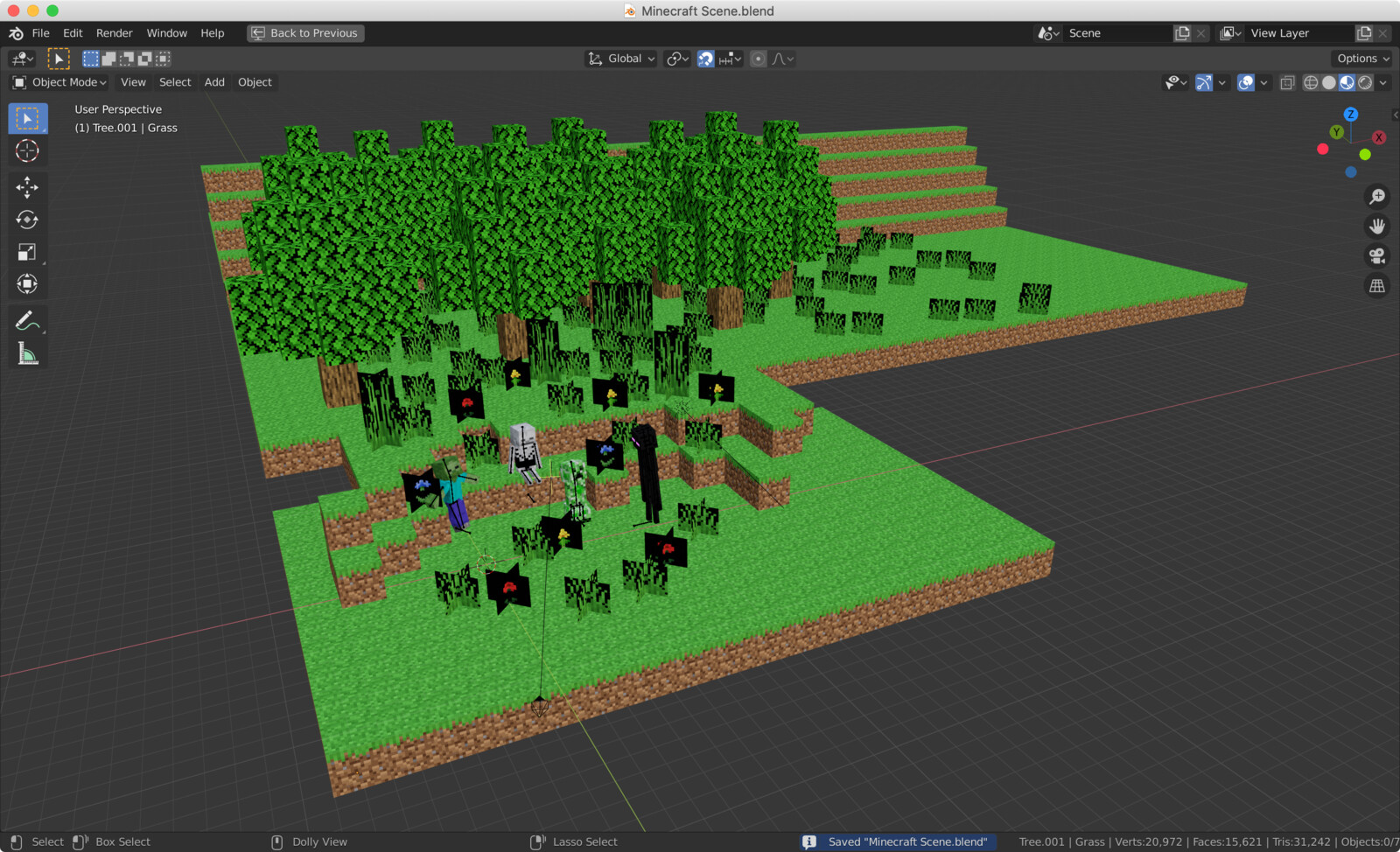
Task: Click the Zoom view magnifier icon
Action: [1377, 197]
